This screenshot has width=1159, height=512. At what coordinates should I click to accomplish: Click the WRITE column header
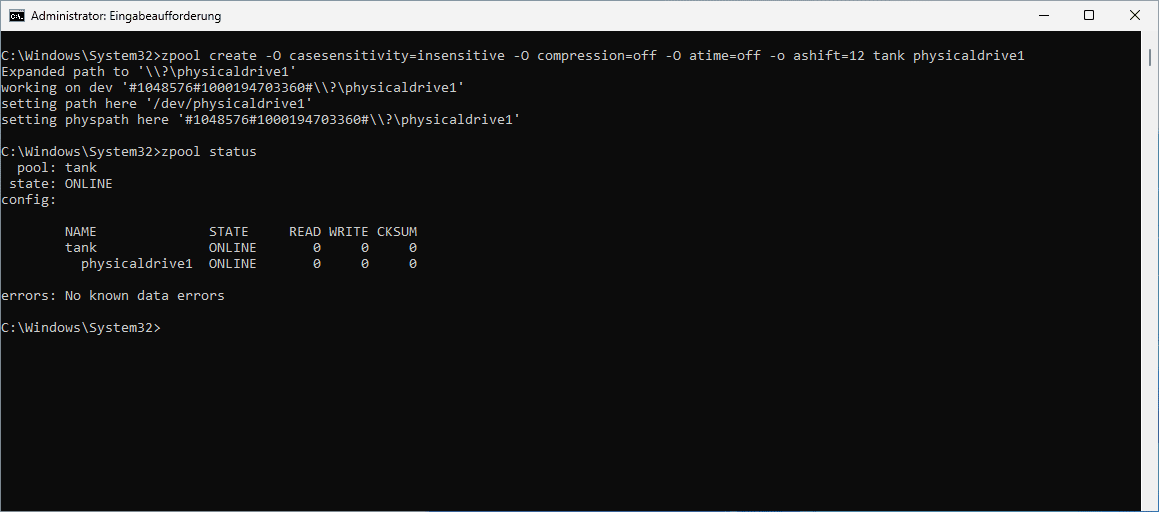[349, 231]
